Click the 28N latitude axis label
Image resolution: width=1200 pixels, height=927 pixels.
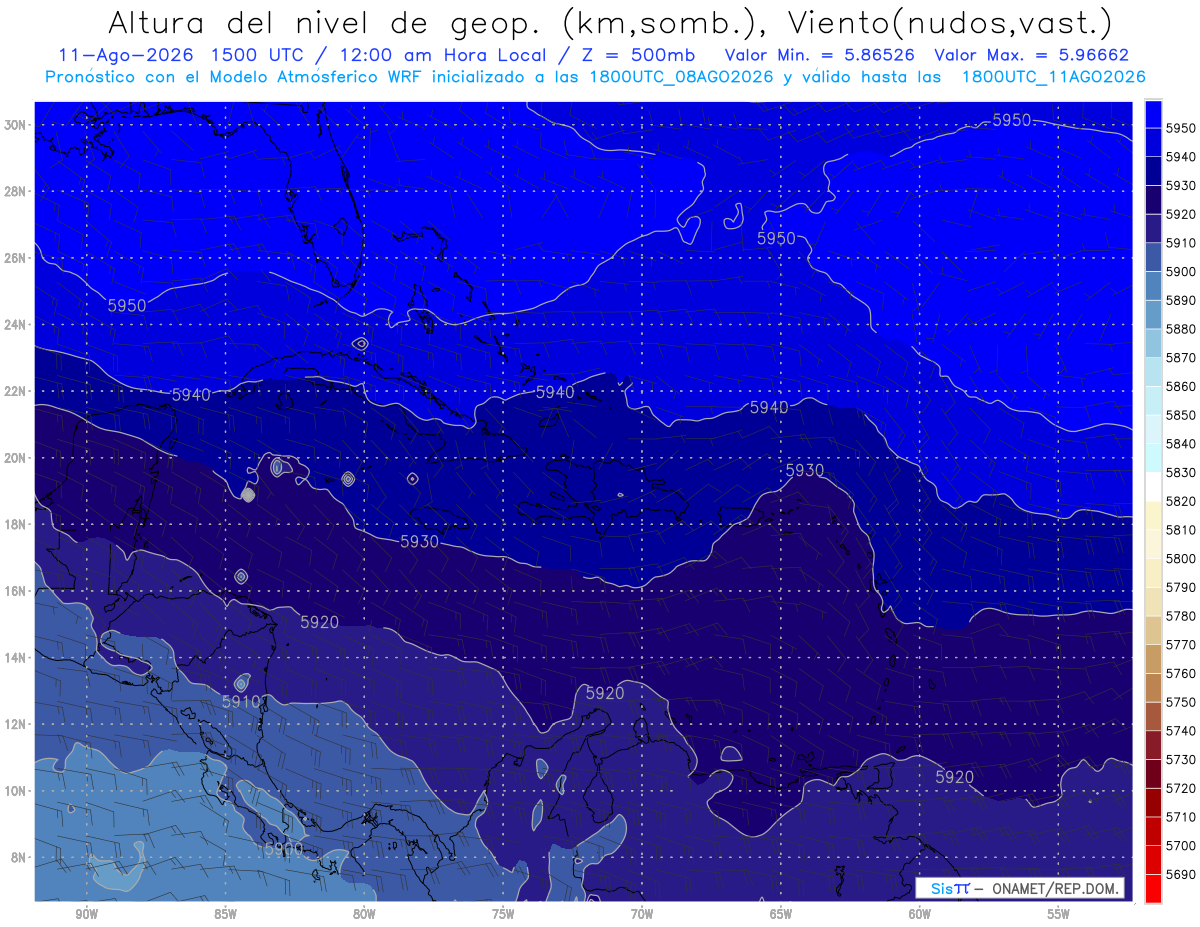click(x=16, y=191)
